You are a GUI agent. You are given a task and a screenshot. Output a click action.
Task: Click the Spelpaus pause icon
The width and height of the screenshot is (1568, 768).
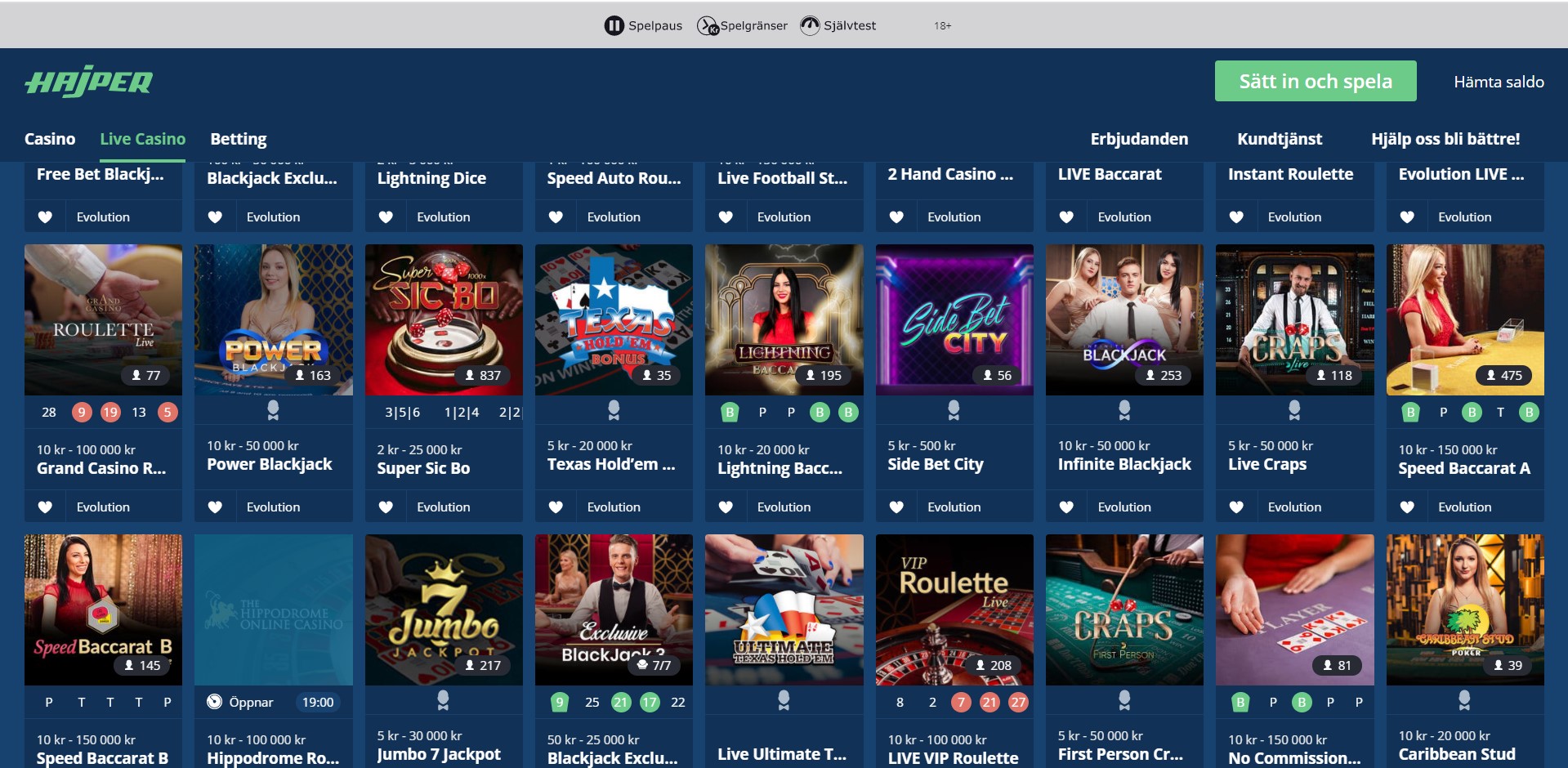point(614,25)
